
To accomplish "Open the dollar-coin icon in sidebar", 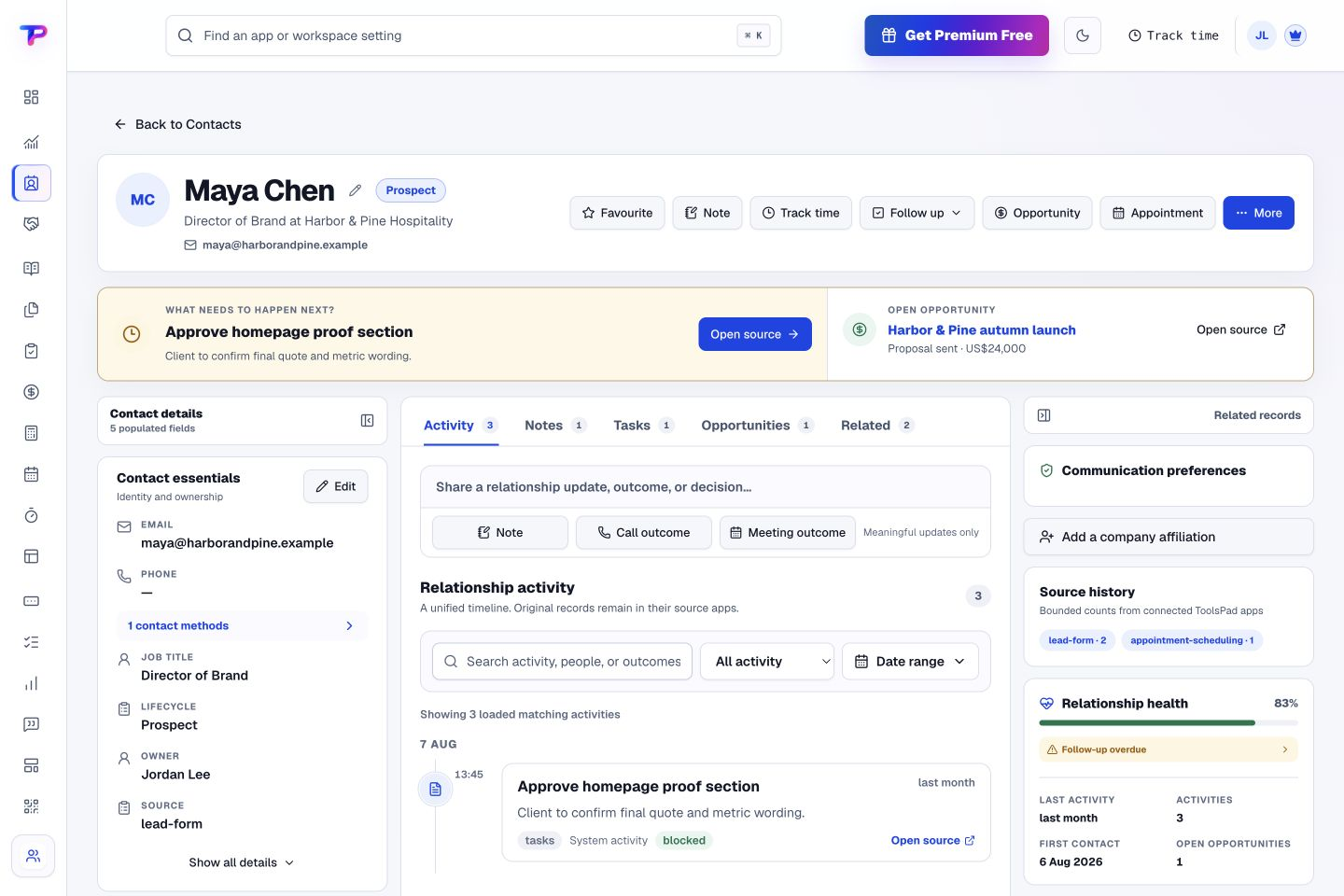I will (31, 392).
